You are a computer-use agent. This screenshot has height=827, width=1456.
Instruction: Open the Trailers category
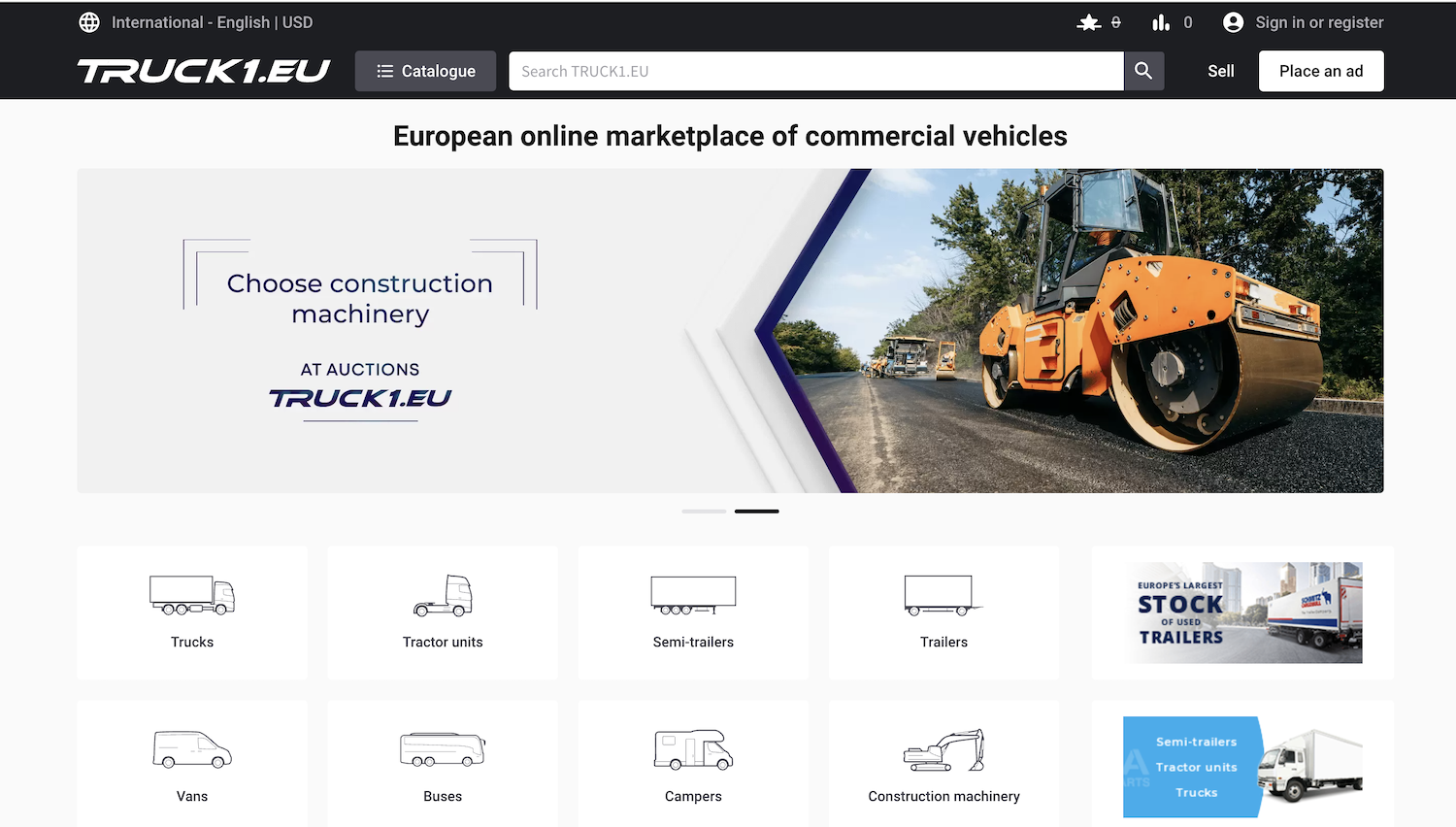[x=943, y=612]
